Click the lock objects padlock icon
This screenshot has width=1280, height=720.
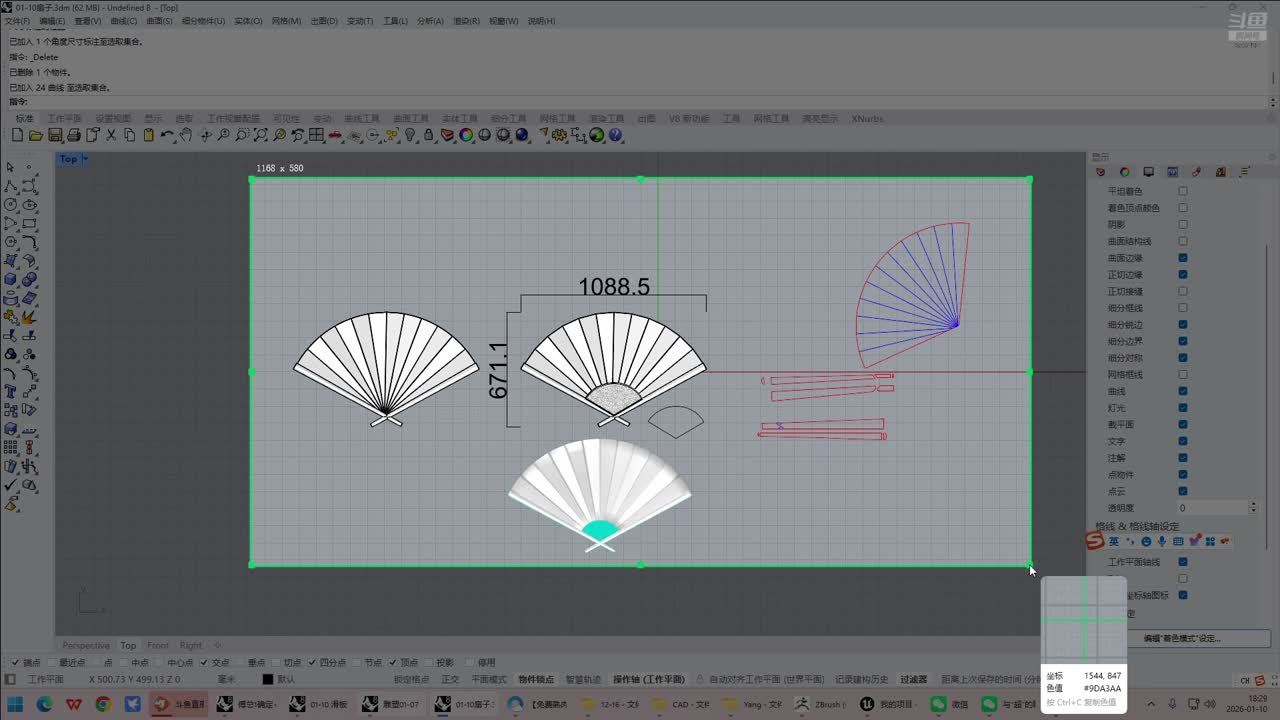tap(428, 135)
